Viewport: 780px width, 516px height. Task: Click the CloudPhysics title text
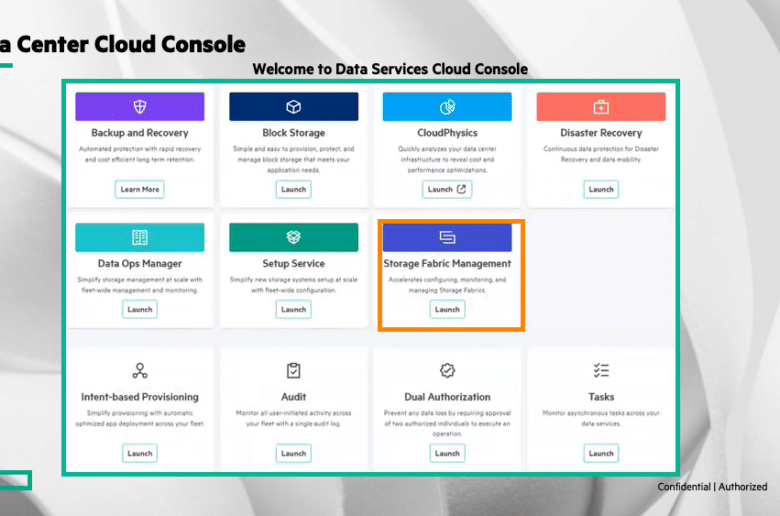[x=447, y=133]
